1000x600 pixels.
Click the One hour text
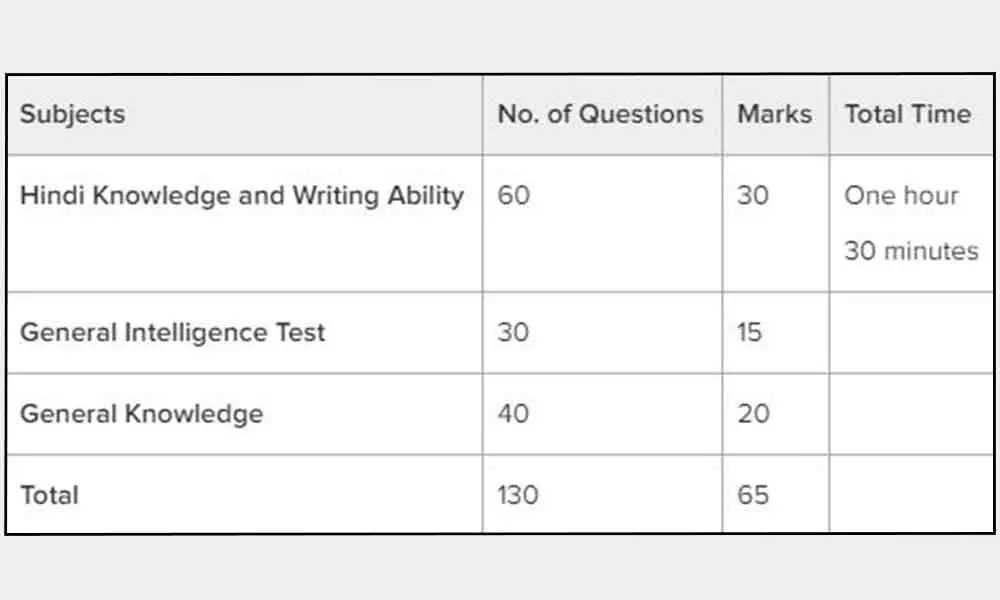[x=901, y=195]
